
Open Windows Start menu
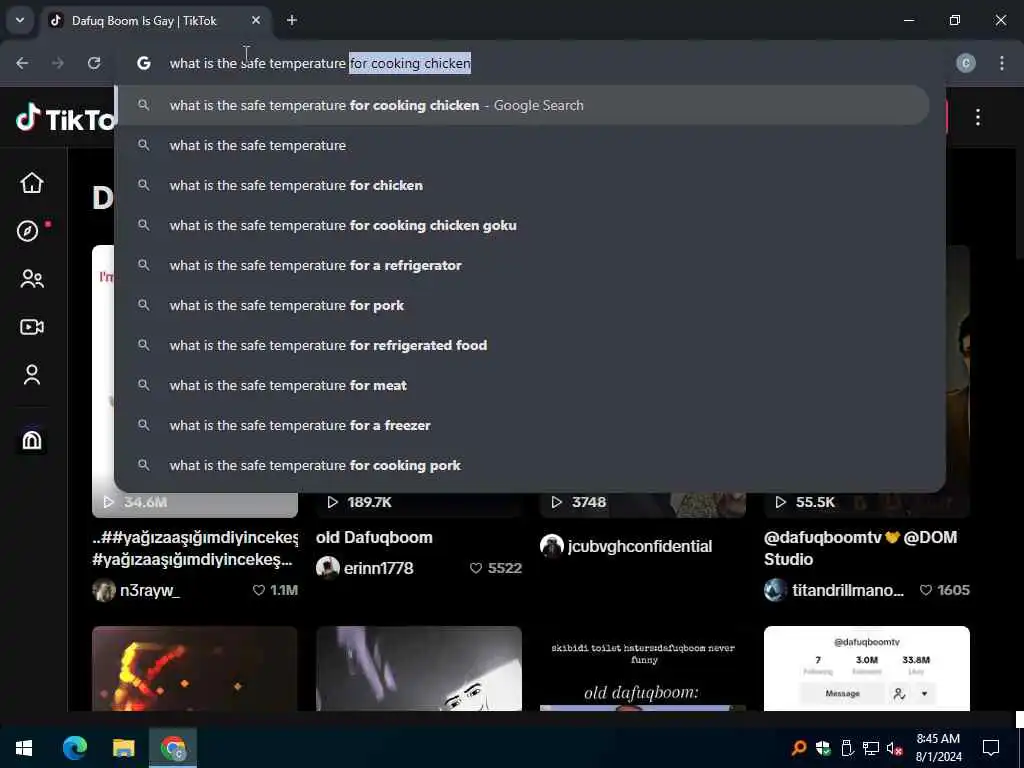[x=24, y=748]
